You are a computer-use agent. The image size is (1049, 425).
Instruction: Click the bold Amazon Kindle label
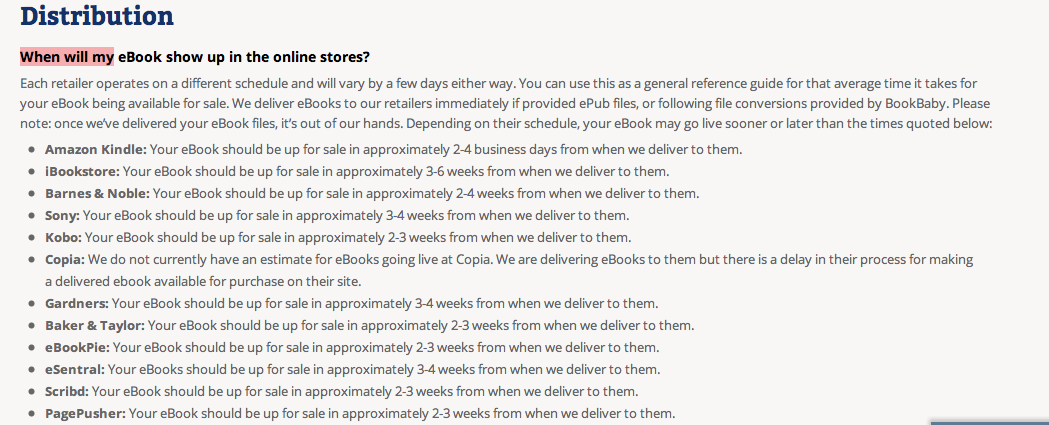tap(95, 149)
